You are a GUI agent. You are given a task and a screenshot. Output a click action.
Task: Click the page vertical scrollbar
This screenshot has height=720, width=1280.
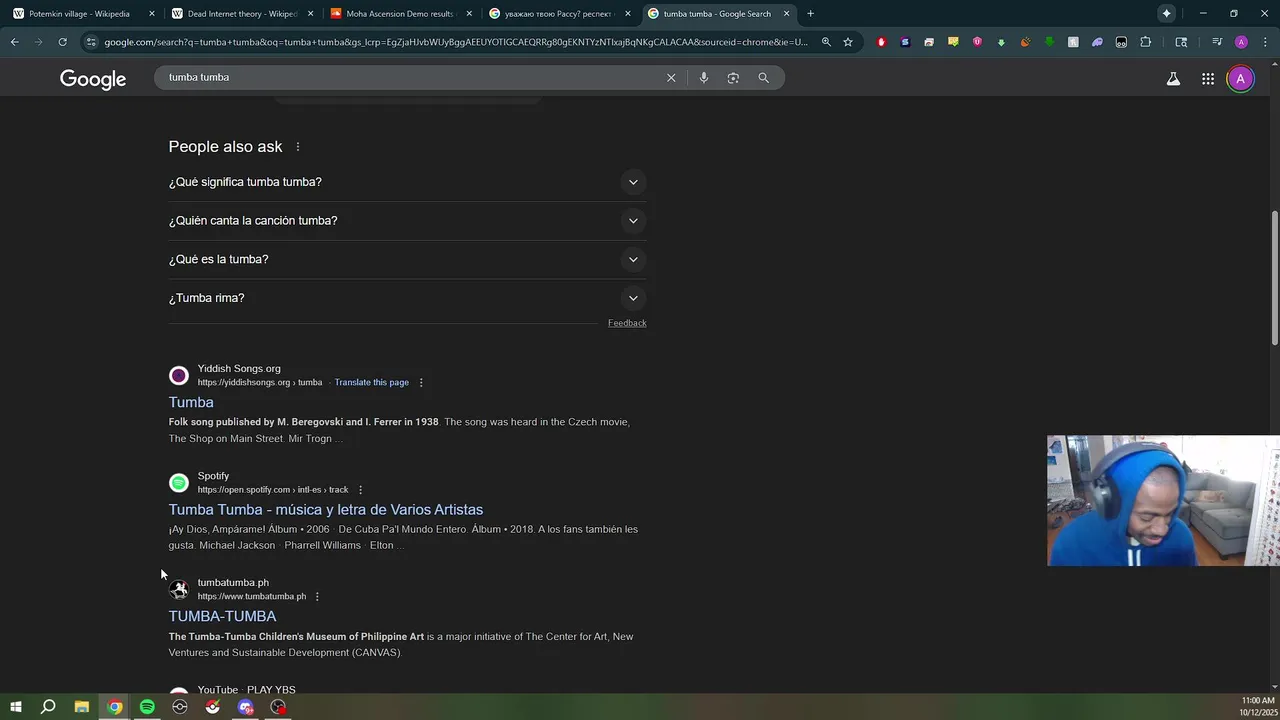coord(1274,278)
